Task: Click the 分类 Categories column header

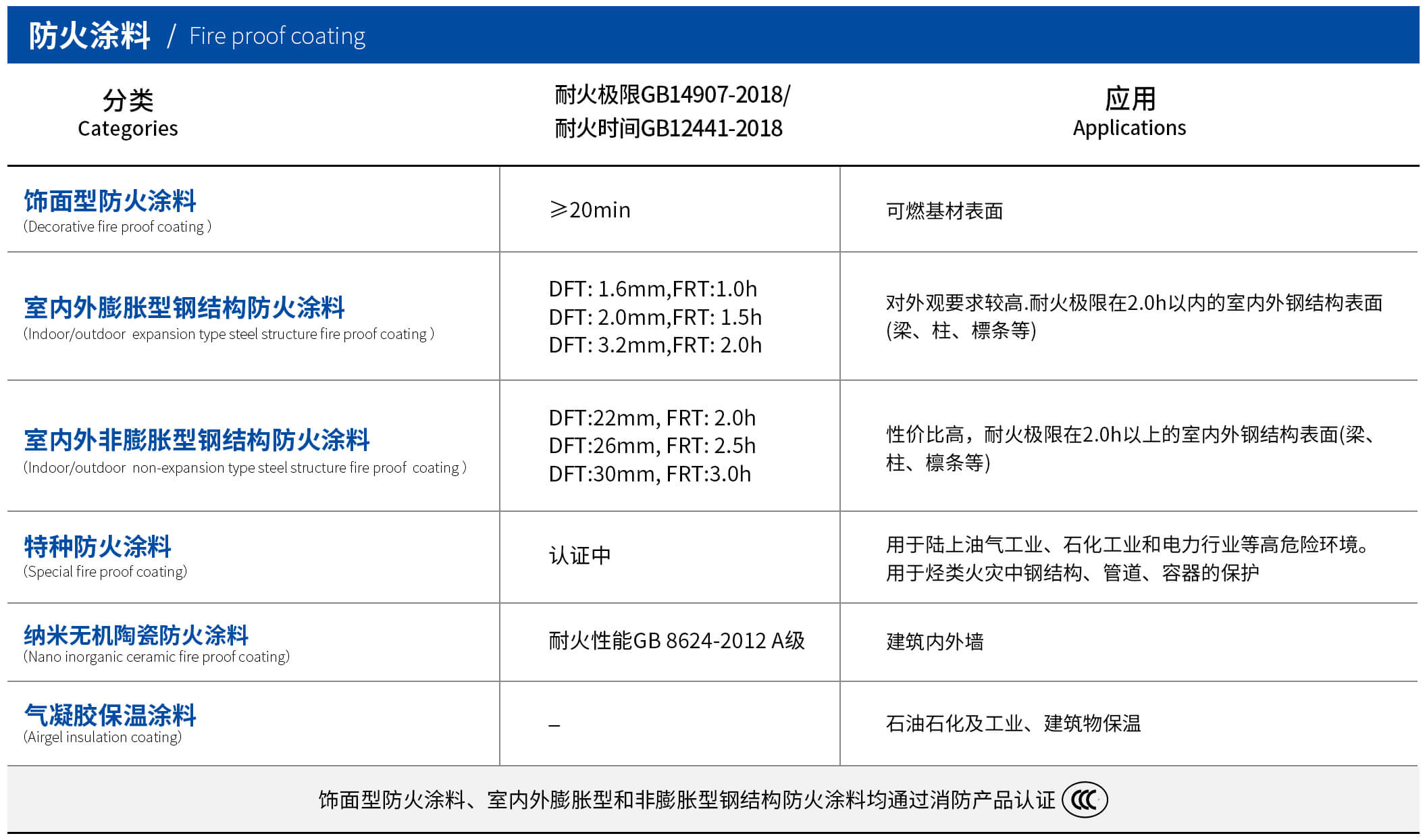Action: click(x=128, y=113)
